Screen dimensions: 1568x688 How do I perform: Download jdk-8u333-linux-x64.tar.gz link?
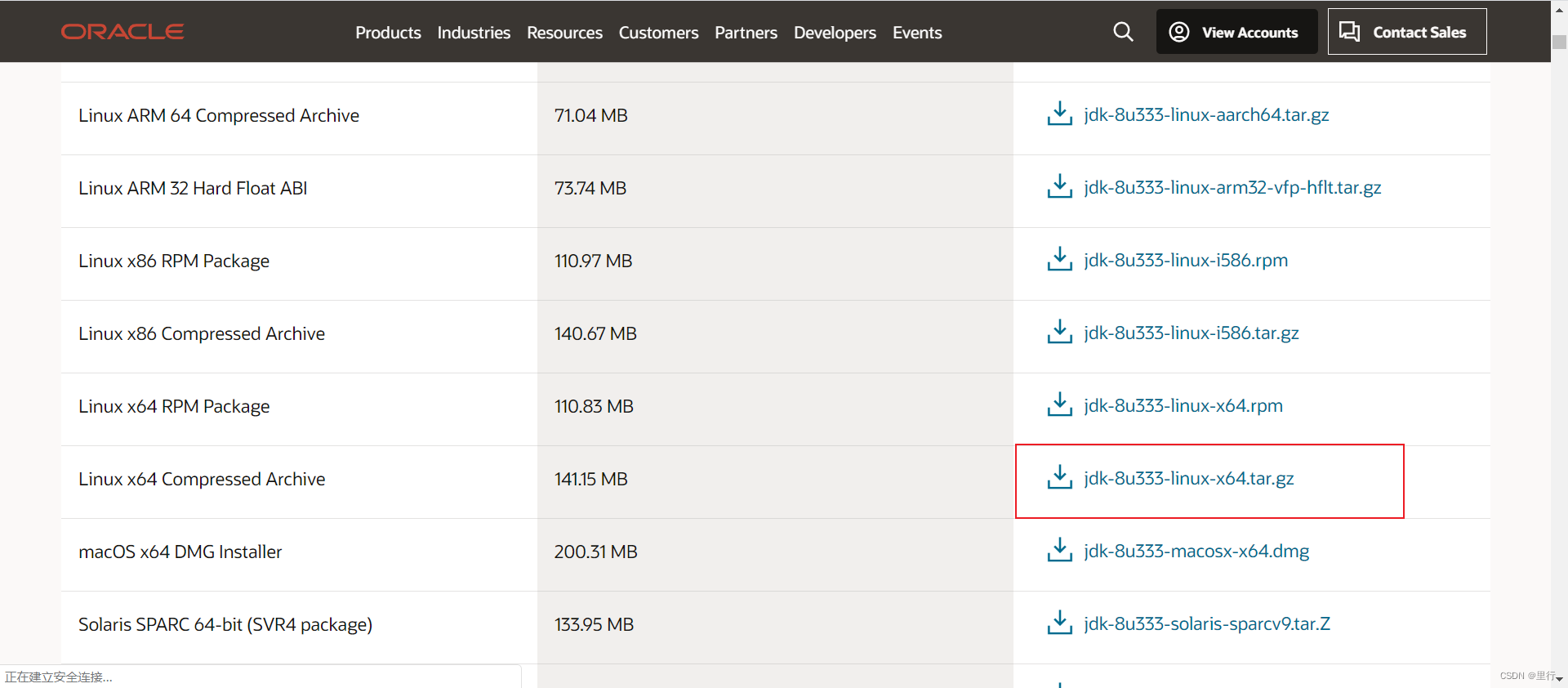[1189, 479]
